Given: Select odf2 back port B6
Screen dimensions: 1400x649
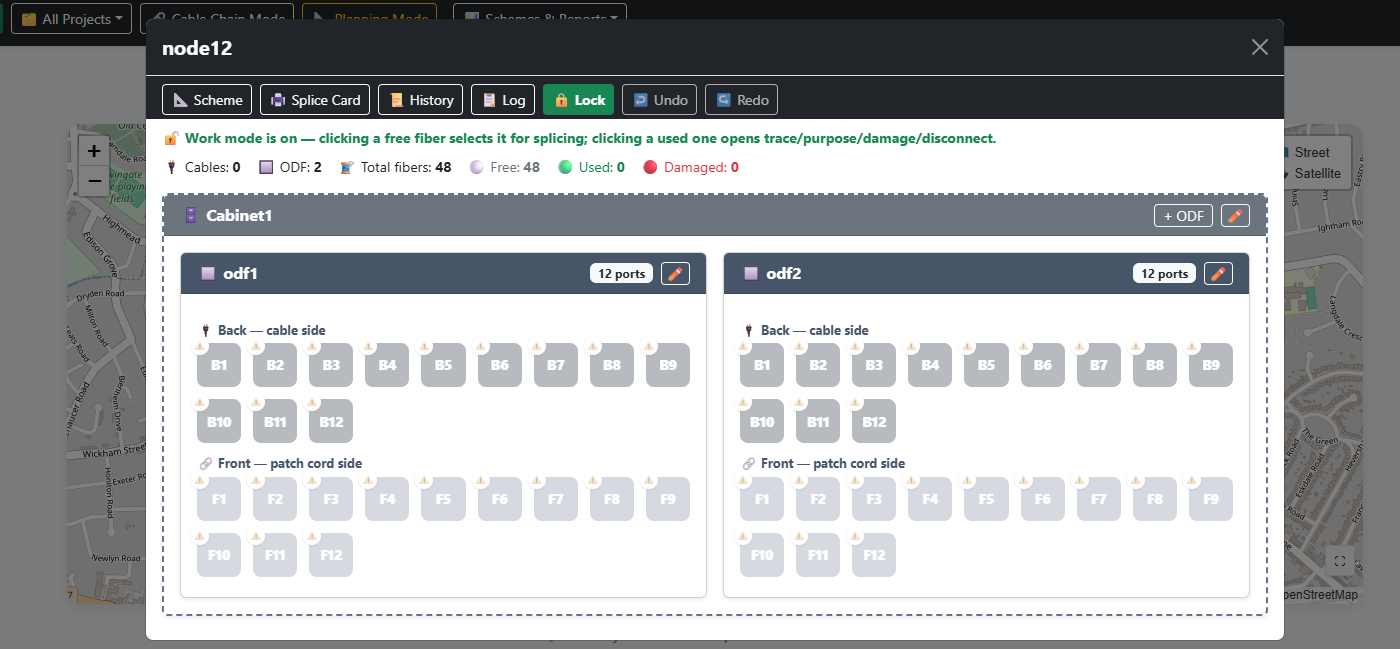Looking at the screenshot, I should [x=1043, y=365].
